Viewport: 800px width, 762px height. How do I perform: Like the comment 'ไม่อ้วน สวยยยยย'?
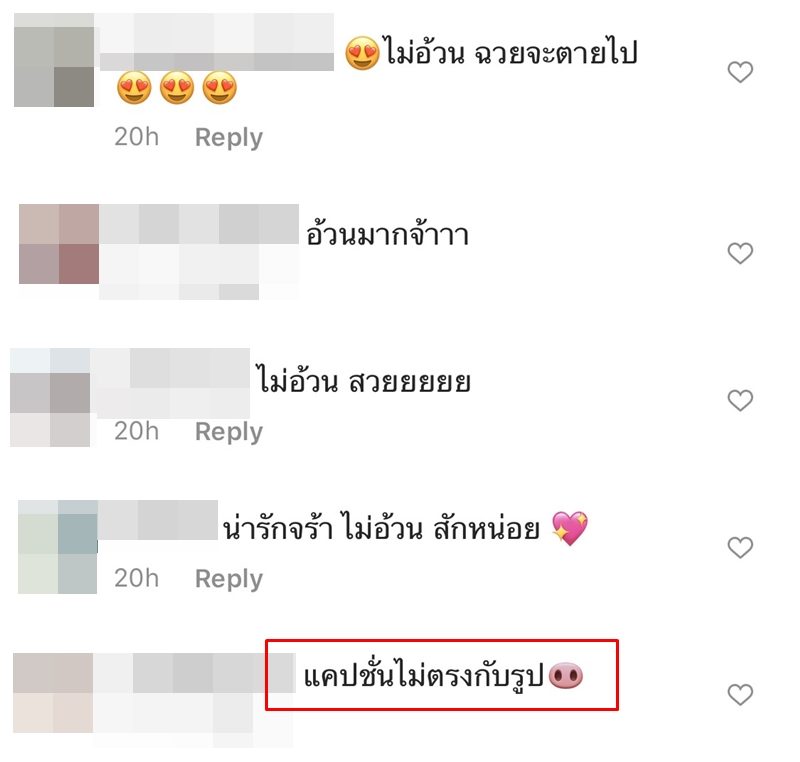point(740,400)
